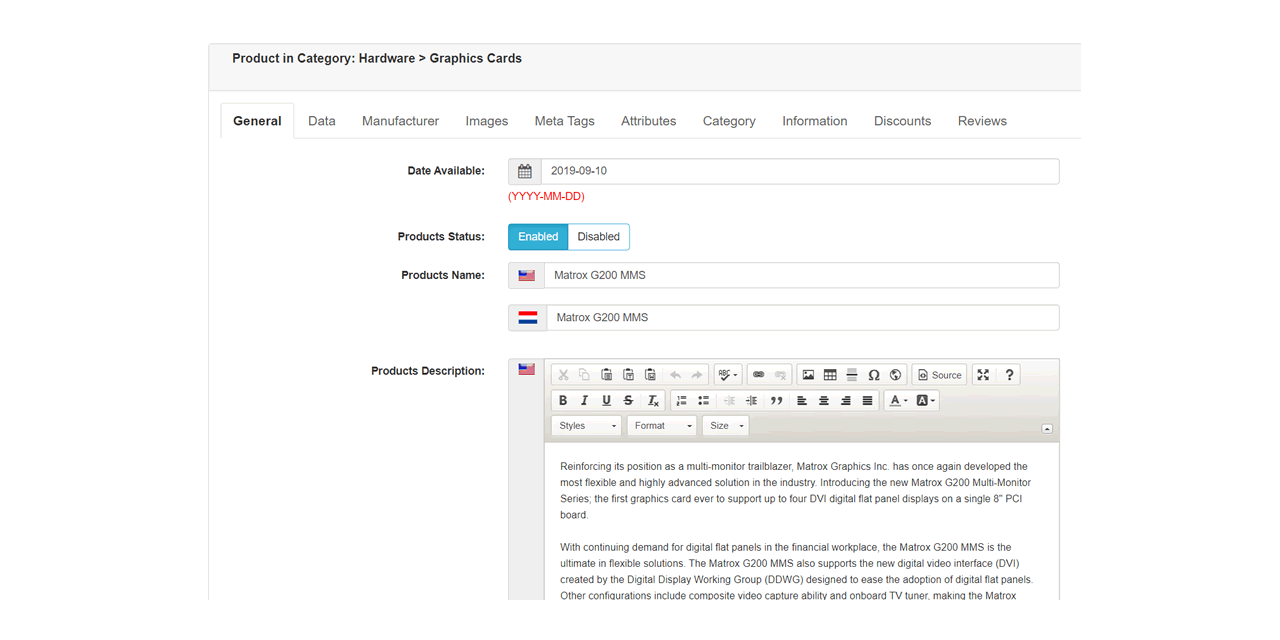Insert a table into the description
This screenshot has width=1280, height=640.
tap(830, 375)
